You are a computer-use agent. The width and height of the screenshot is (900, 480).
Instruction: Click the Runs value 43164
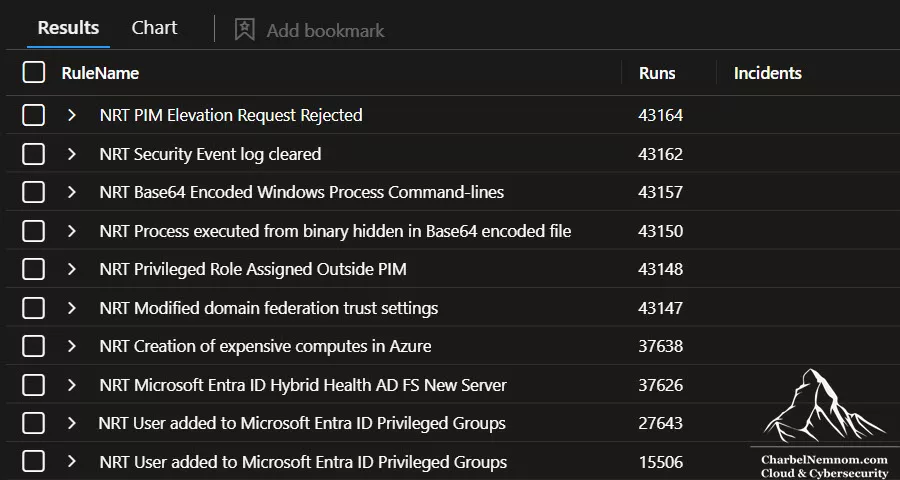click(x=661, y=115)
